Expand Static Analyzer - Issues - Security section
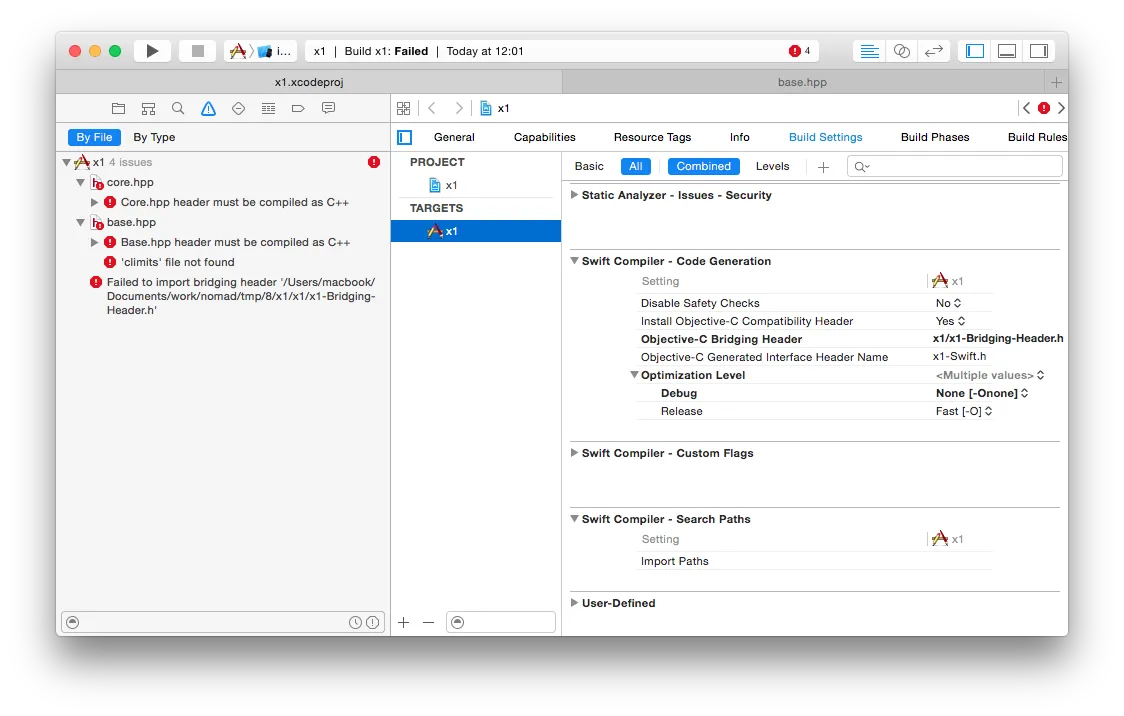This screenshot has width=1124, height=716. click(x=574, y=195)
